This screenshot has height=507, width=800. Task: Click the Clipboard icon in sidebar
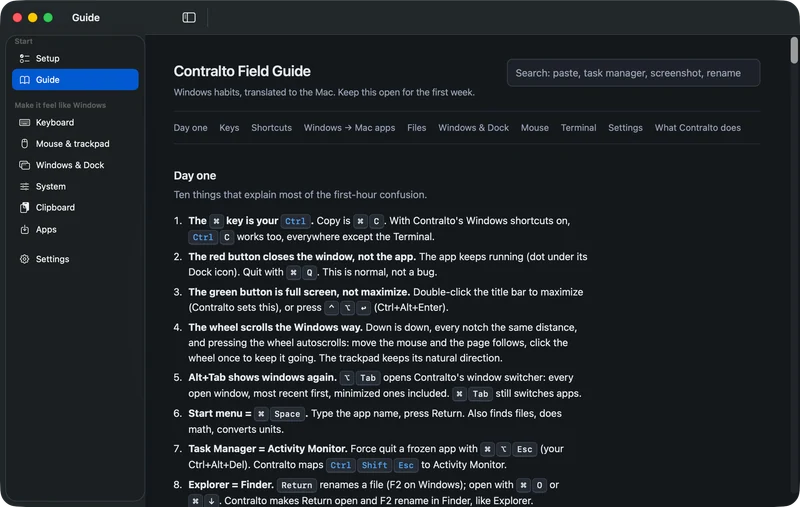point(24,208)
